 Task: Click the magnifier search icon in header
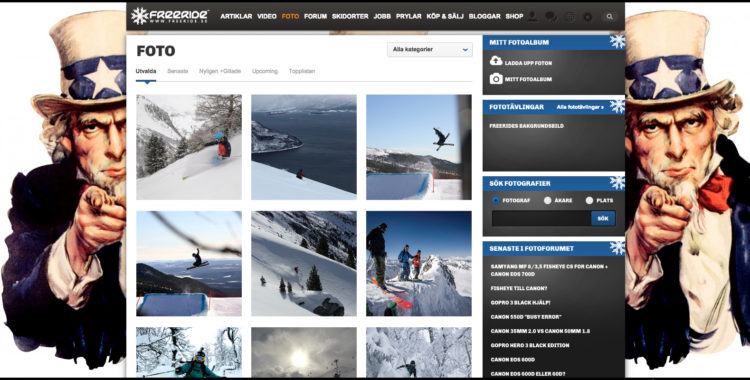point(609,17)
